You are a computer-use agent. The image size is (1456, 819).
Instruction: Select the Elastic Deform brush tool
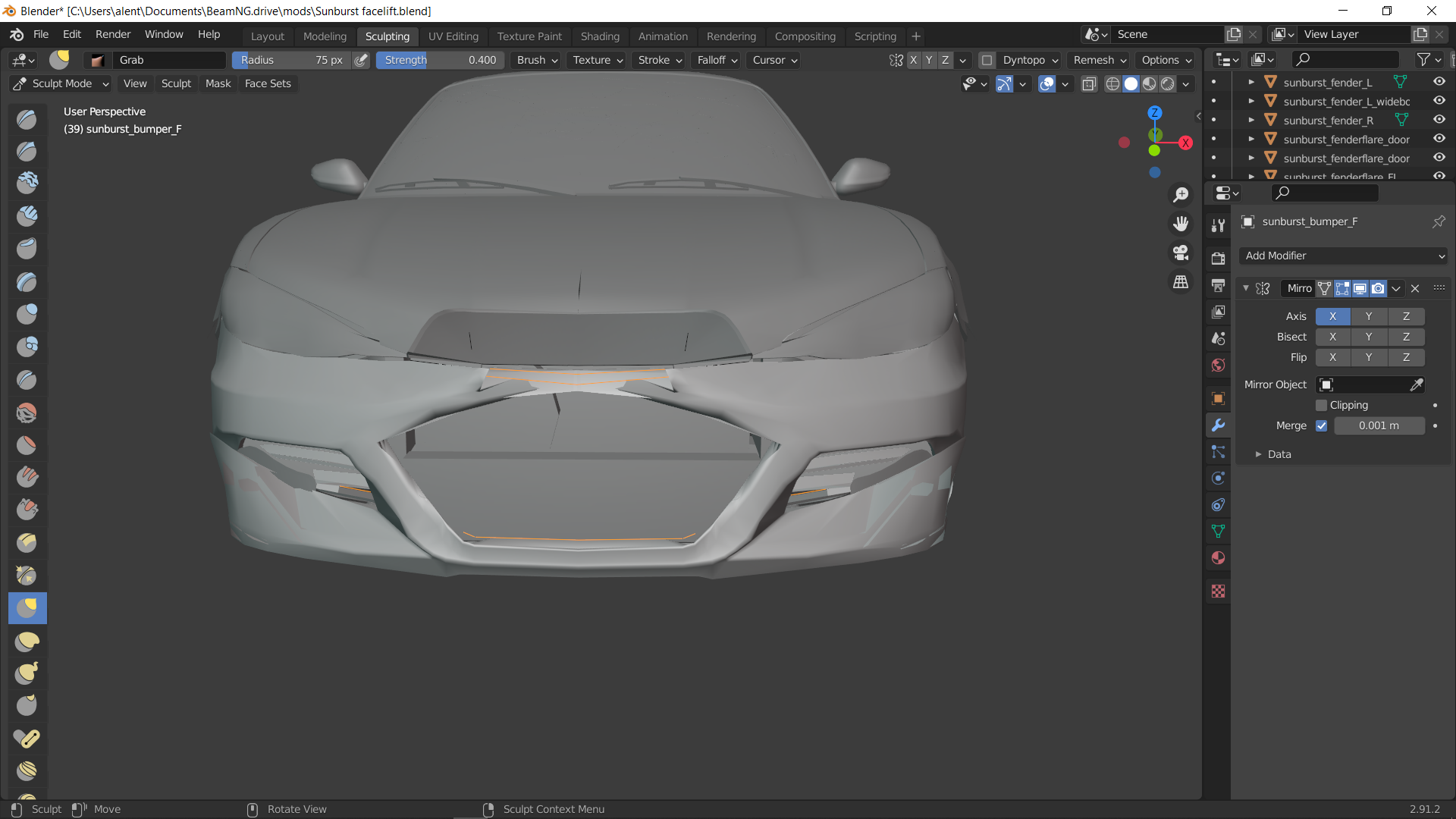(27, 641)
